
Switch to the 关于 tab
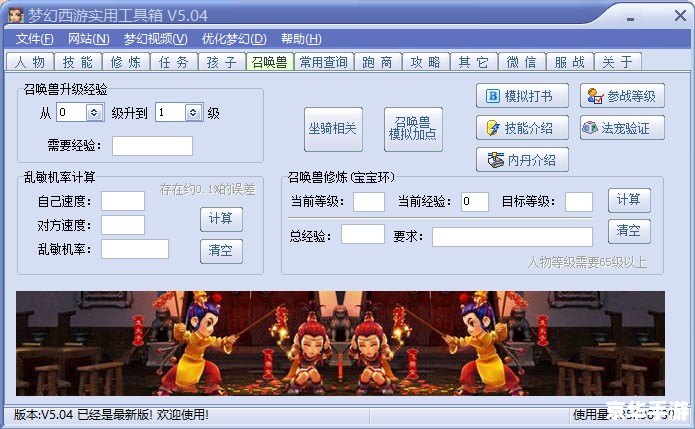pyautogui.click(x=617, y=62)
